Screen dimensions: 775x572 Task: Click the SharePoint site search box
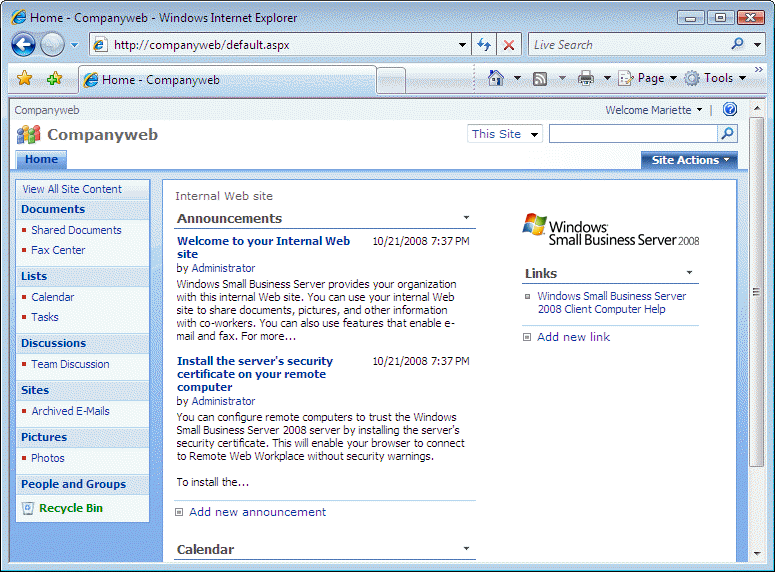[633, 134]
